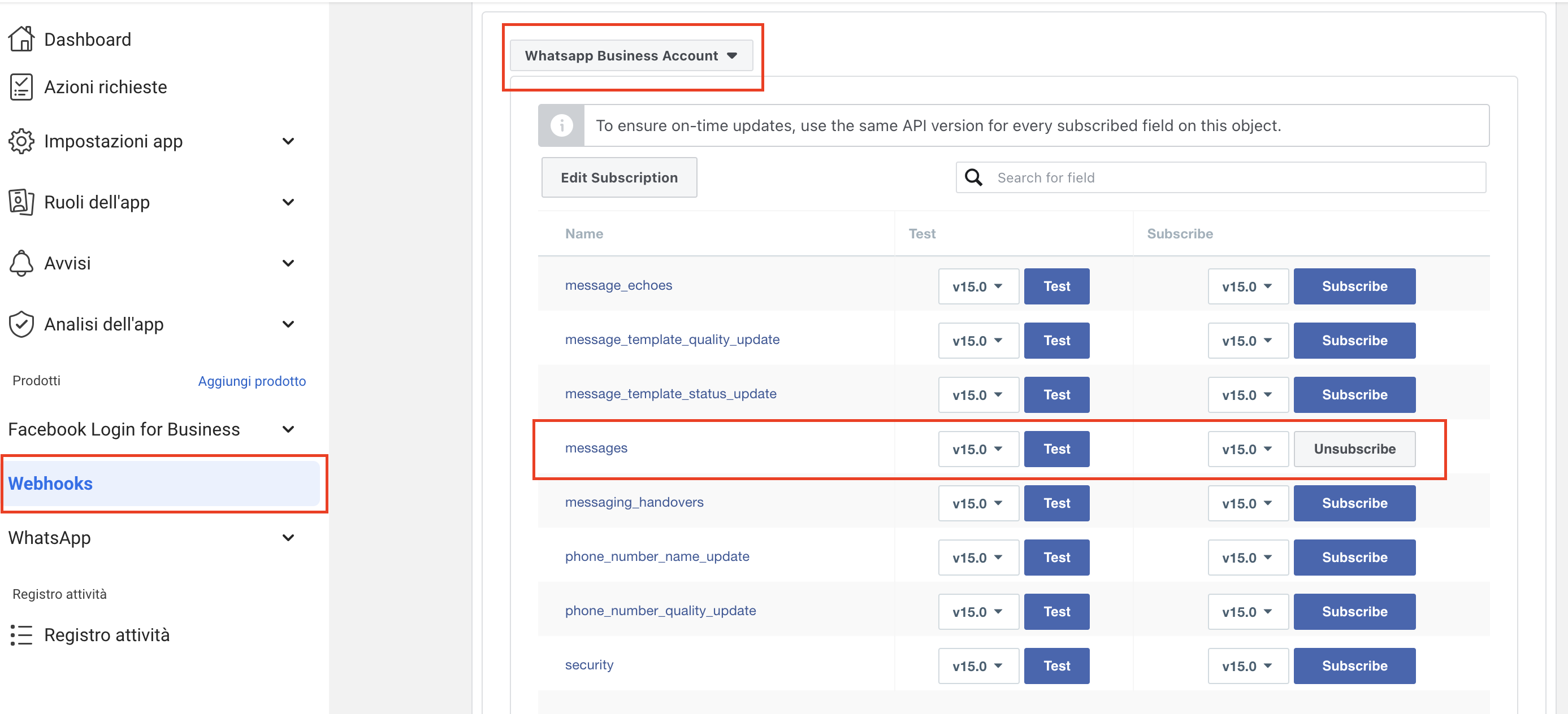
Task: Click the Analisi dell'app shield icon
Action: [21, 324]
